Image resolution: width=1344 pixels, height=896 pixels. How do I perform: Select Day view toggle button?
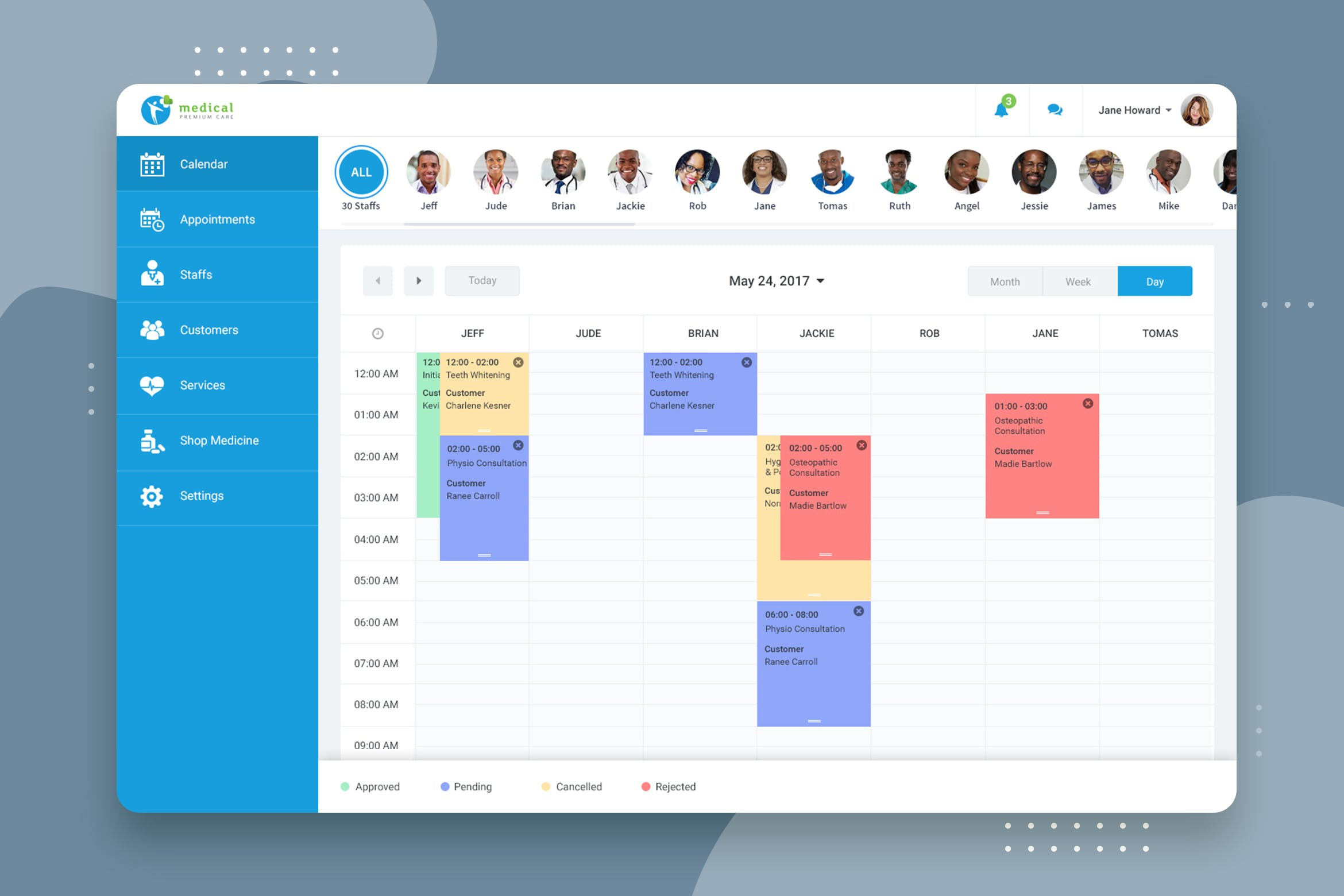[x=1154, y=280]
